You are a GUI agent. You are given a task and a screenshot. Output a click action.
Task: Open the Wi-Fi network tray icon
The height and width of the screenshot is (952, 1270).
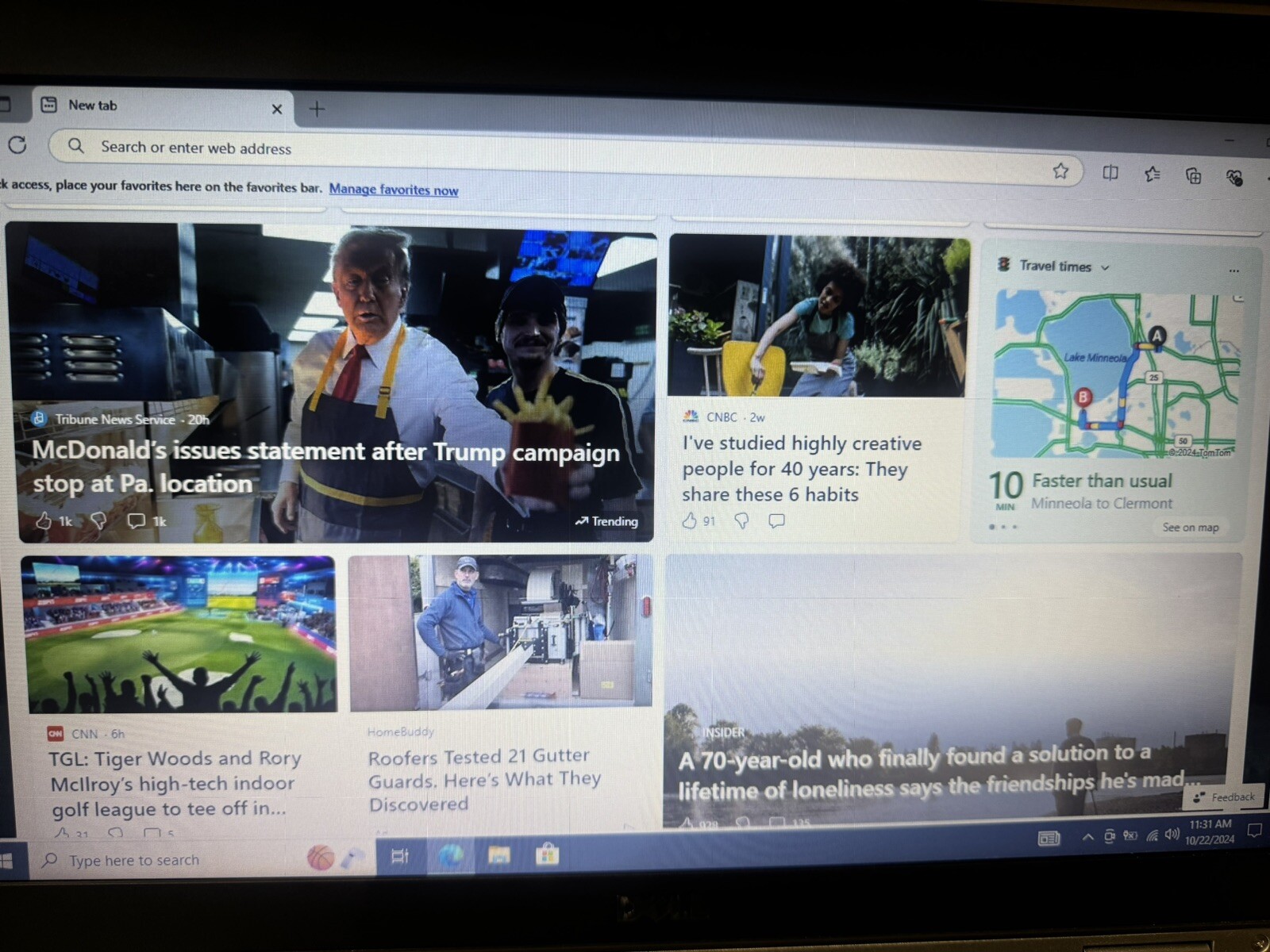(1152, 835)
